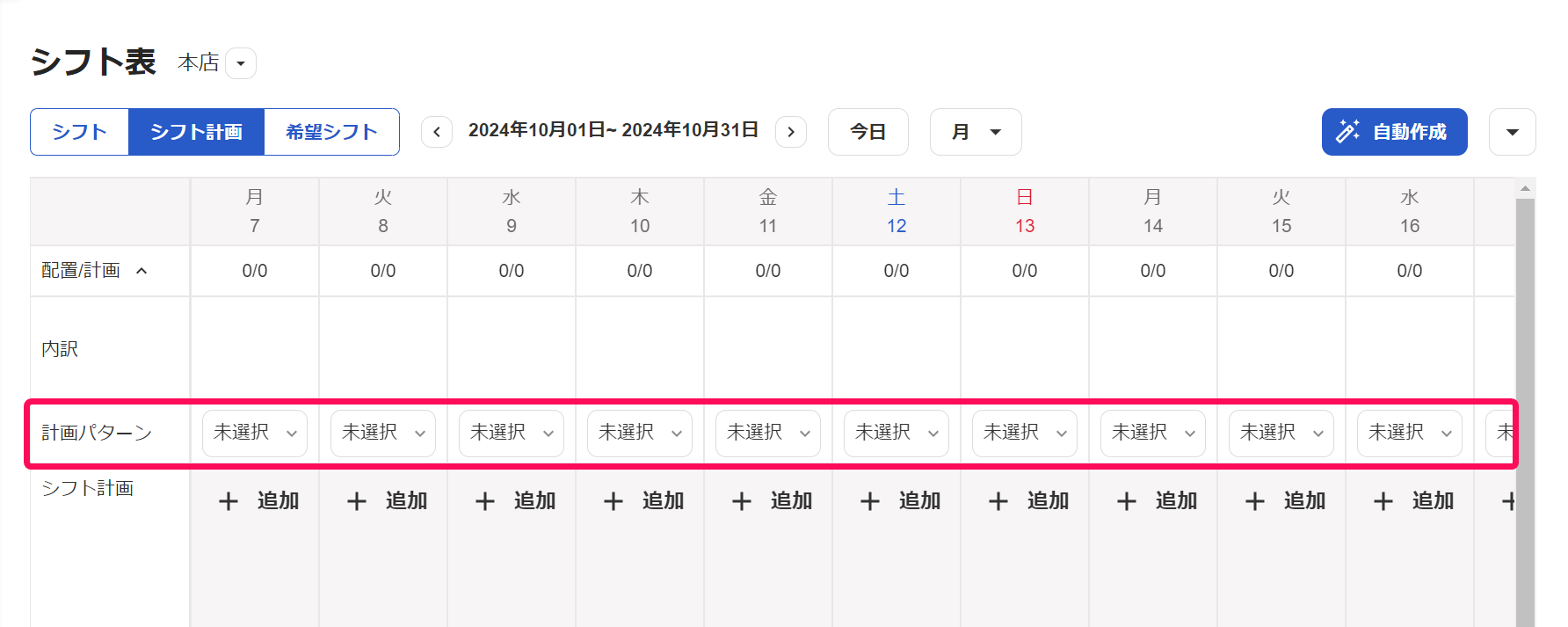Image resolution: width=1568 pixels, height=627 pixels.
Task: Go to previous month with left arrow
Action: (x=437, y=132)
